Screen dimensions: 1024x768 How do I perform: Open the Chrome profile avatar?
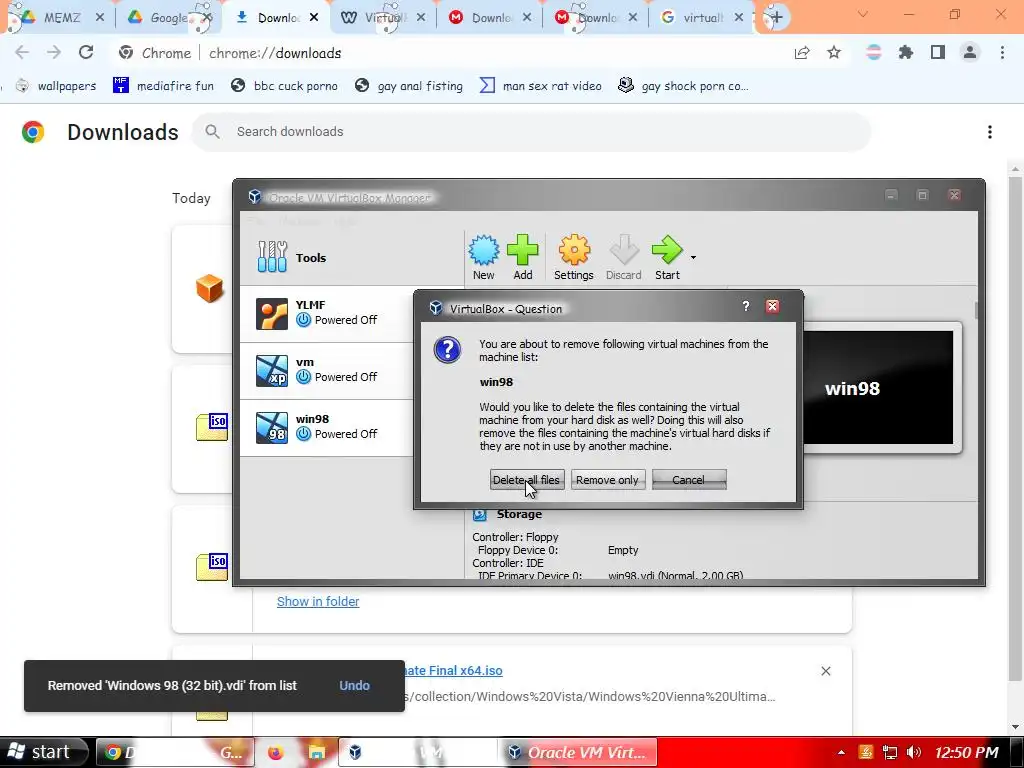coord(970,53)
